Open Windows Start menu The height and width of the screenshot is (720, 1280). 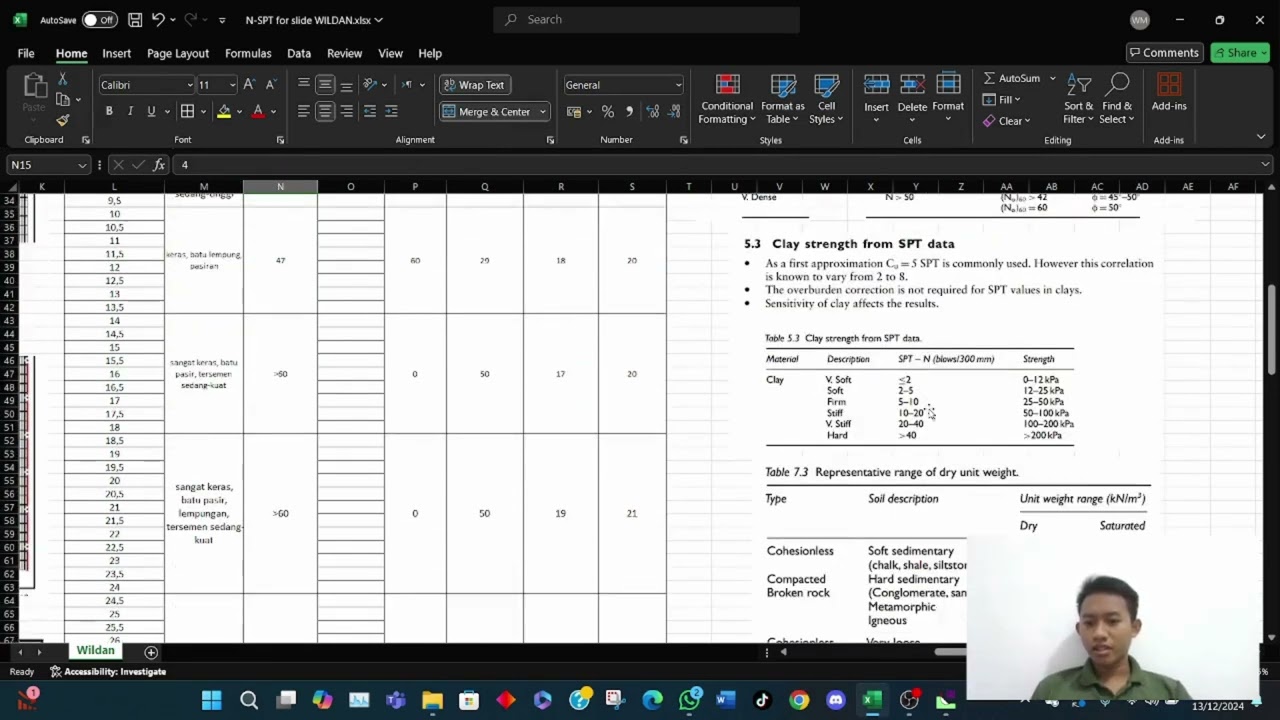coord(212,700)
